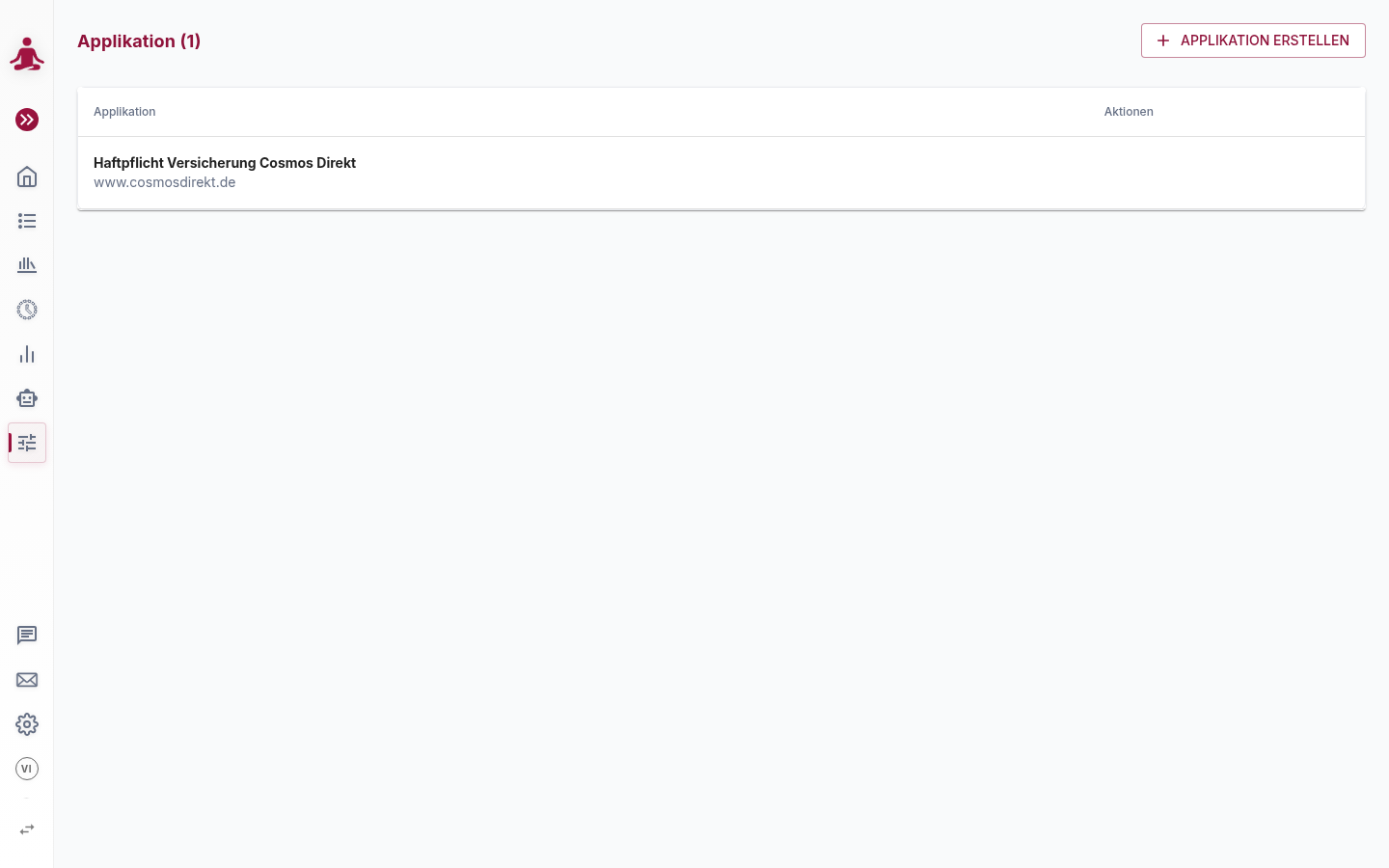The image size is (1389, 868).
Task: Open the bulleted list icon in sidebar
Action: point(27,221)
